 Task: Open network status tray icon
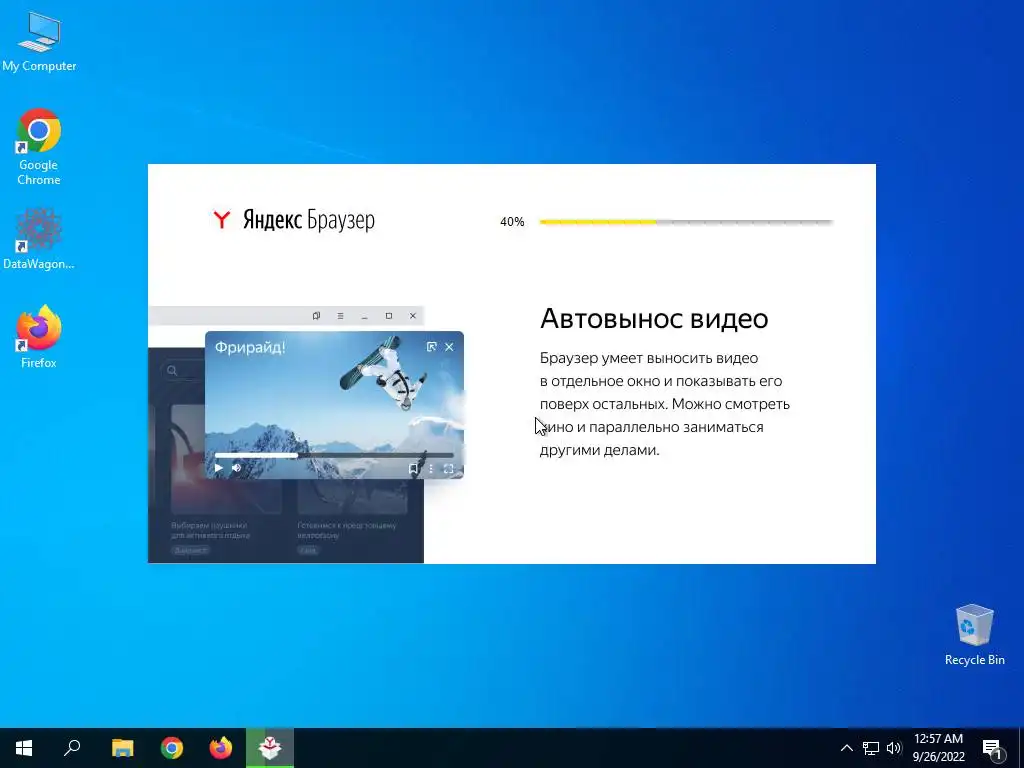(871, 748)
